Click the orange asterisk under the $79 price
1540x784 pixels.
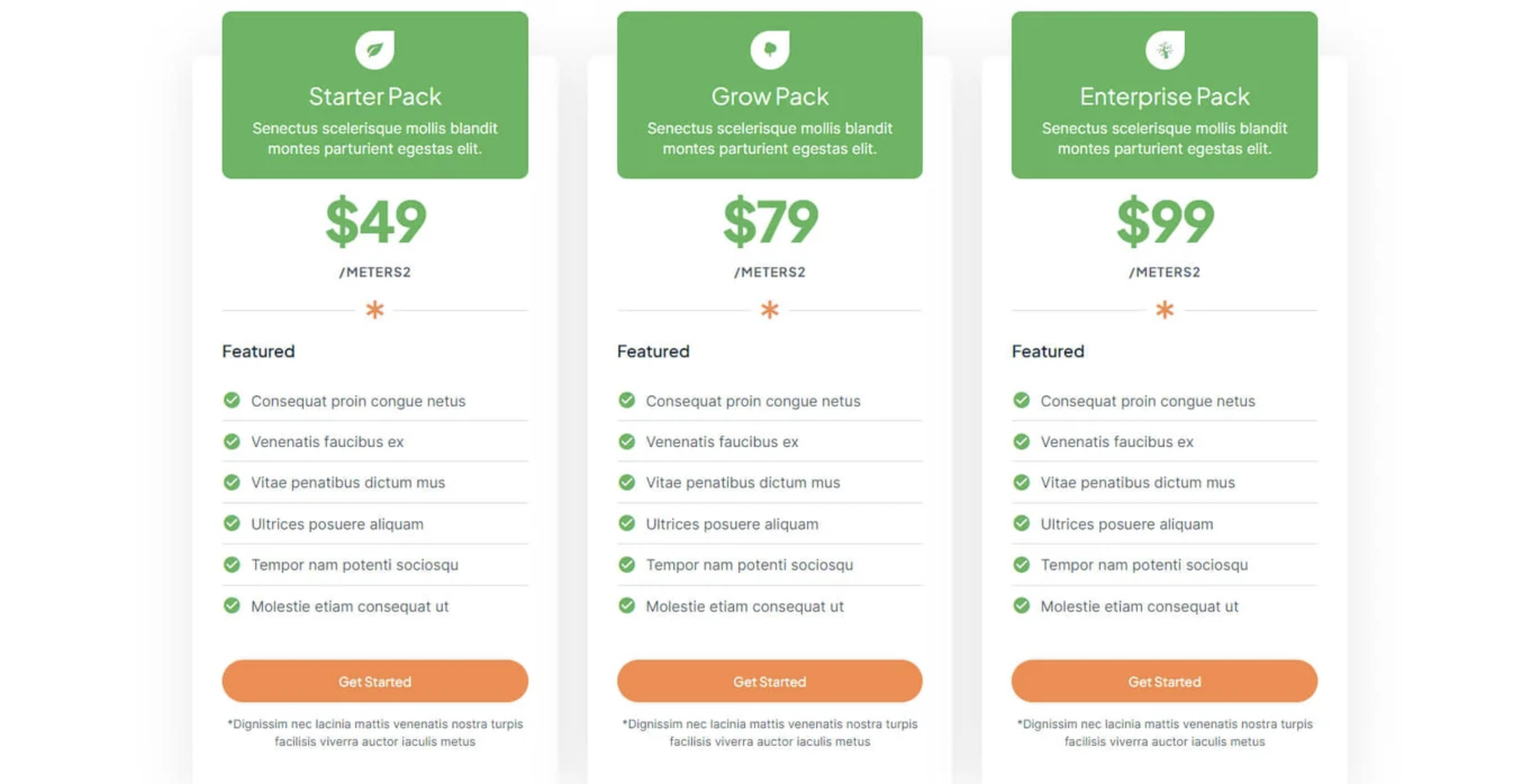tap(770, 310)
